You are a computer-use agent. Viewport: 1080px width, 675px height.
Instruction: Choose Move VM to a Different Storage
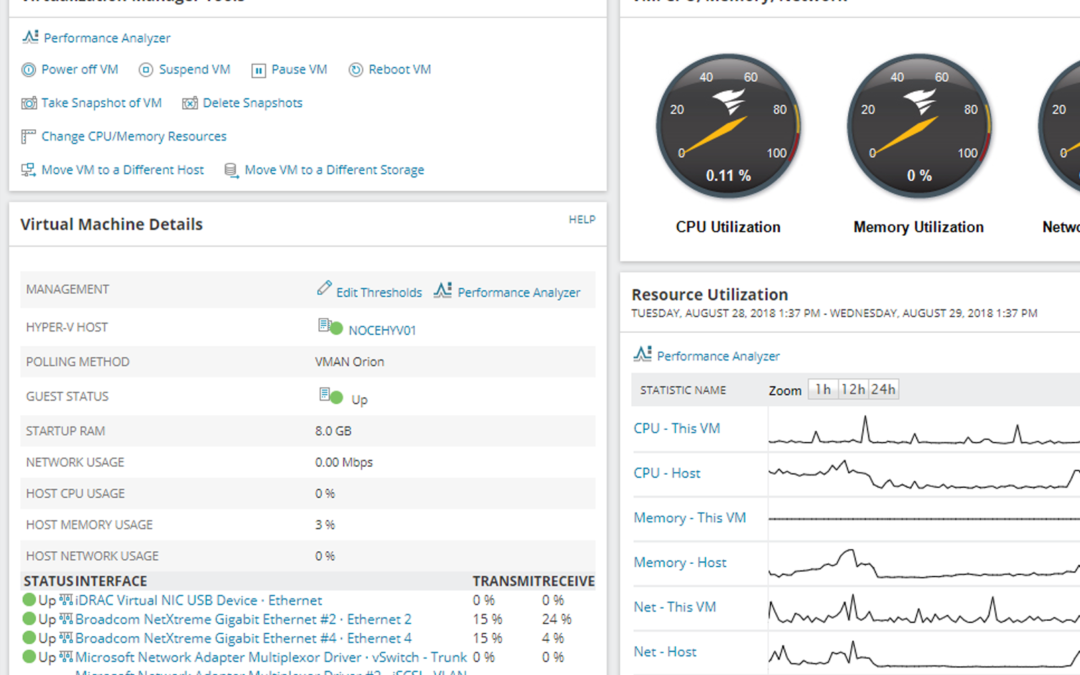(334, 170)
